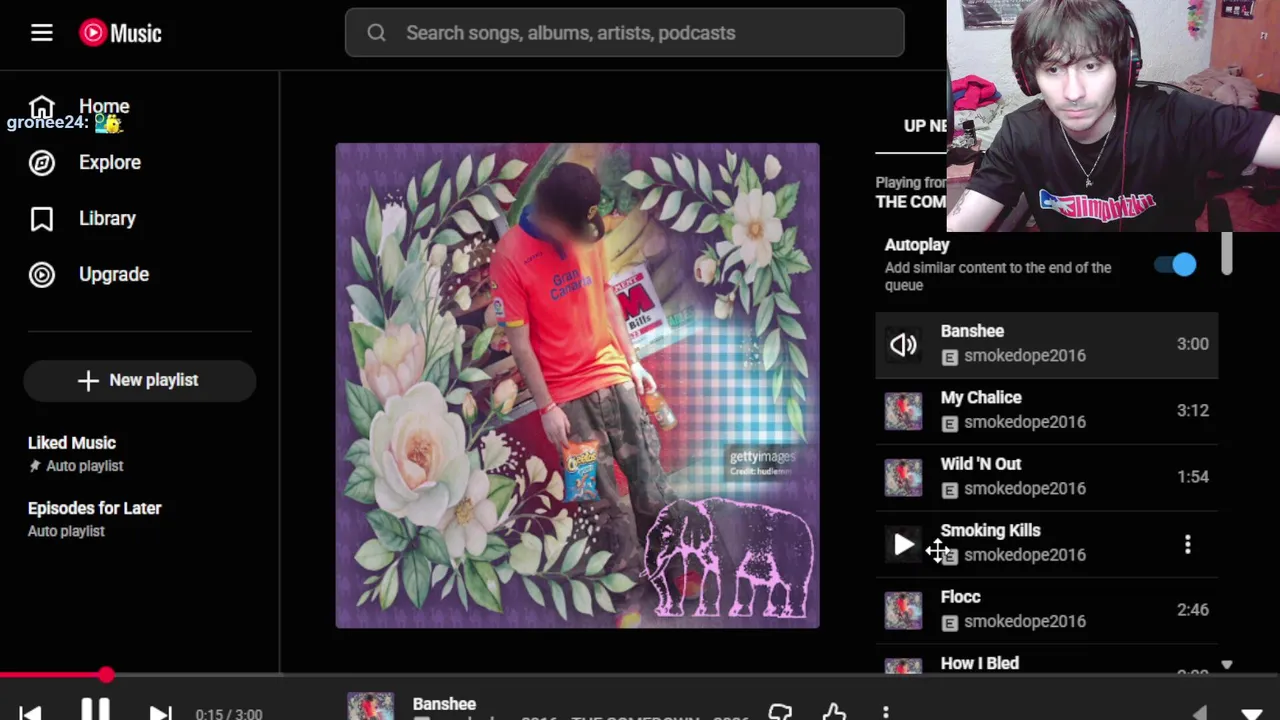The height and width of the screenshot is (720, 1280).
Task: Click the Library bookmark icon
Action: 42,218
